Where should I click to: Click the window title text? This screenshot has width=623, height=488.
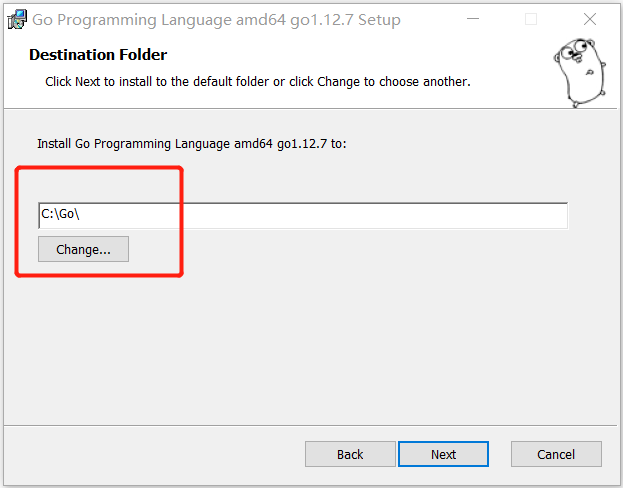216,20
